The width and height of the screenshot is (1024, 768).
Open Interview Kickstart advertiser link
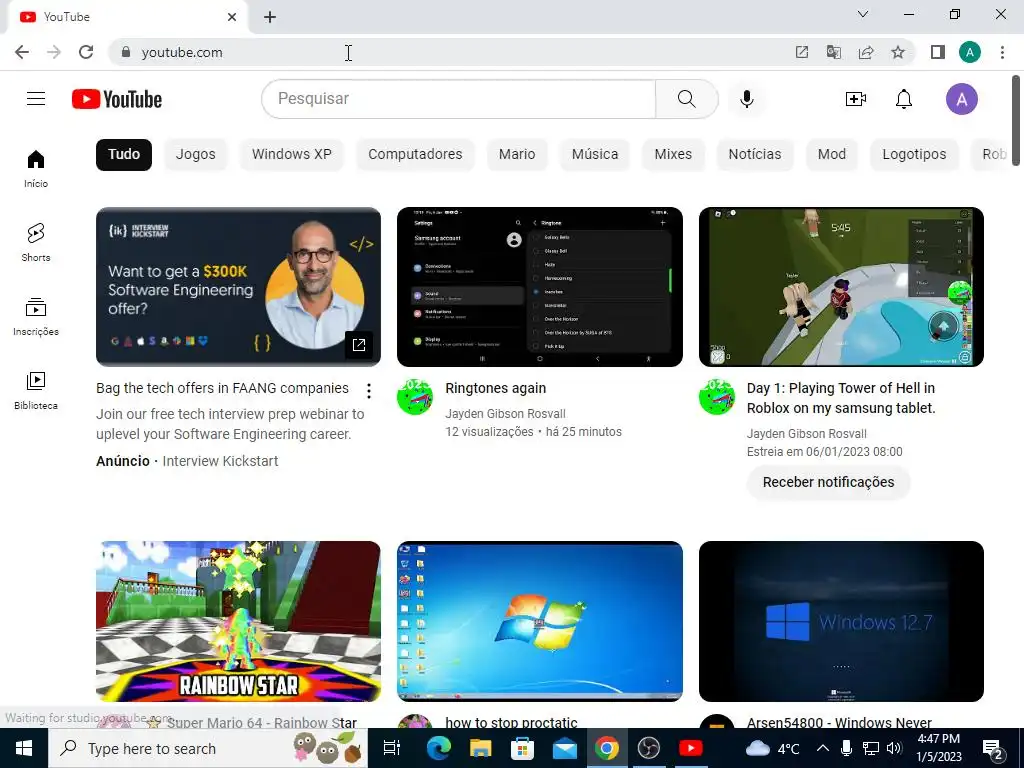point(220,461)
